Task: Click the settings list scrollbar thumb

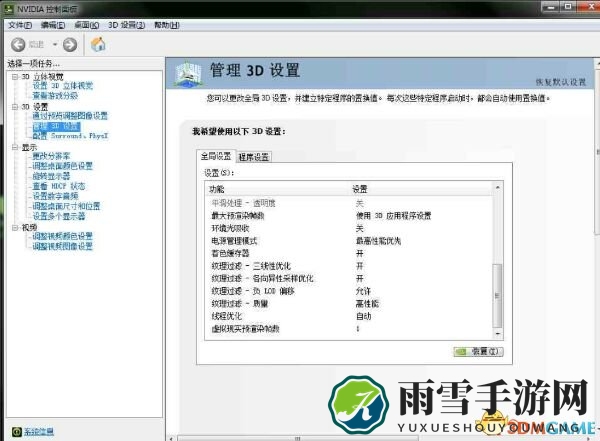Action: pos(497,296)
